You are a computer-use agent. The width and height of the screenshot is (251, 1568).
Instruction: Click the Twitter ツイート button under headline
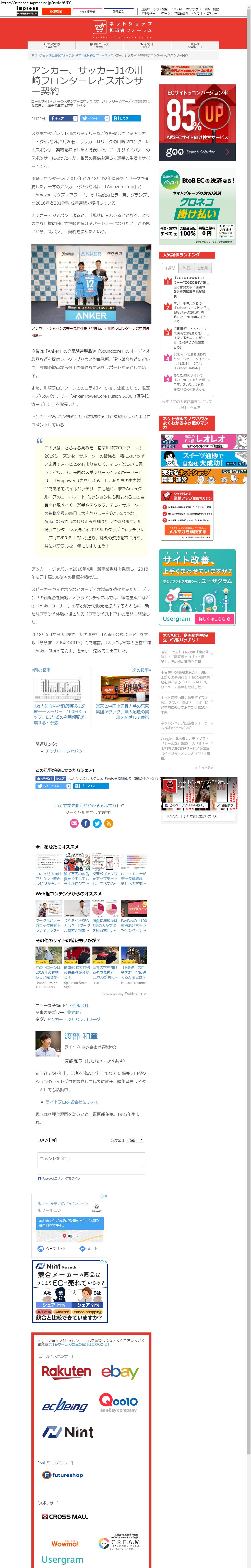[95, 119]
